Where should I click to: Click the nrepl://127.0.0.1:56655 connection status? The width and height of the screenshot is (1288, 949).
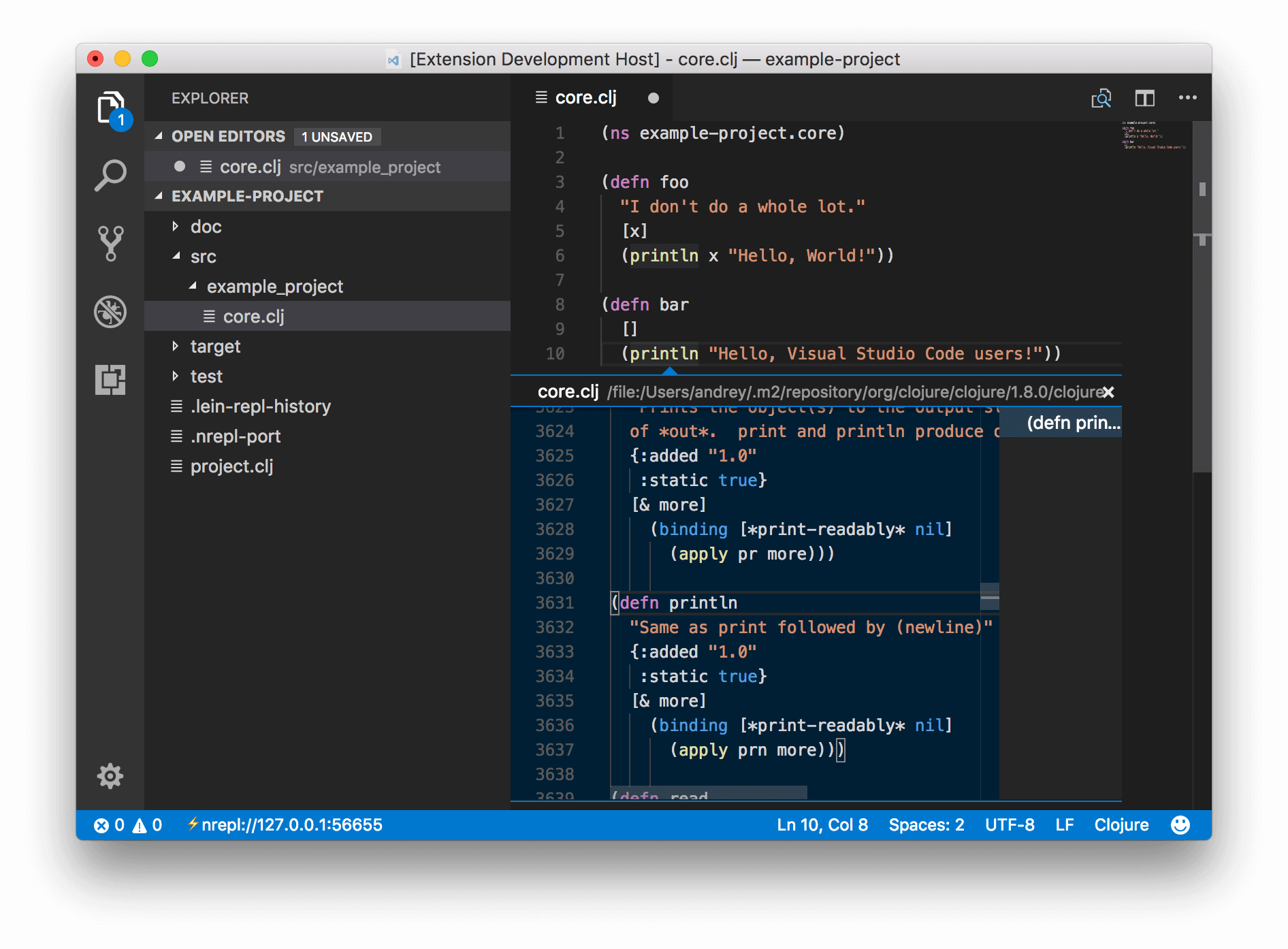tap(285, 825)
